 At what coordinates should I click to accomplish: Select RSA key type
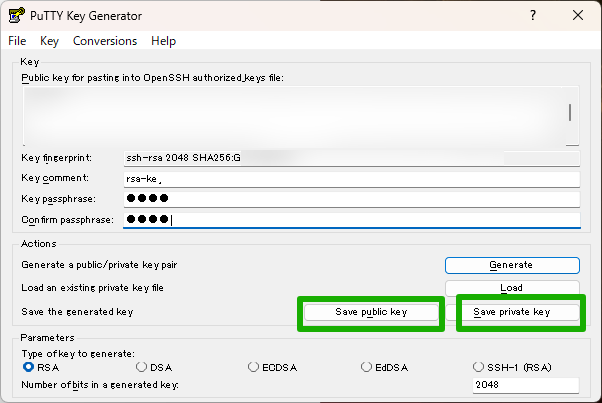(29, 367)
